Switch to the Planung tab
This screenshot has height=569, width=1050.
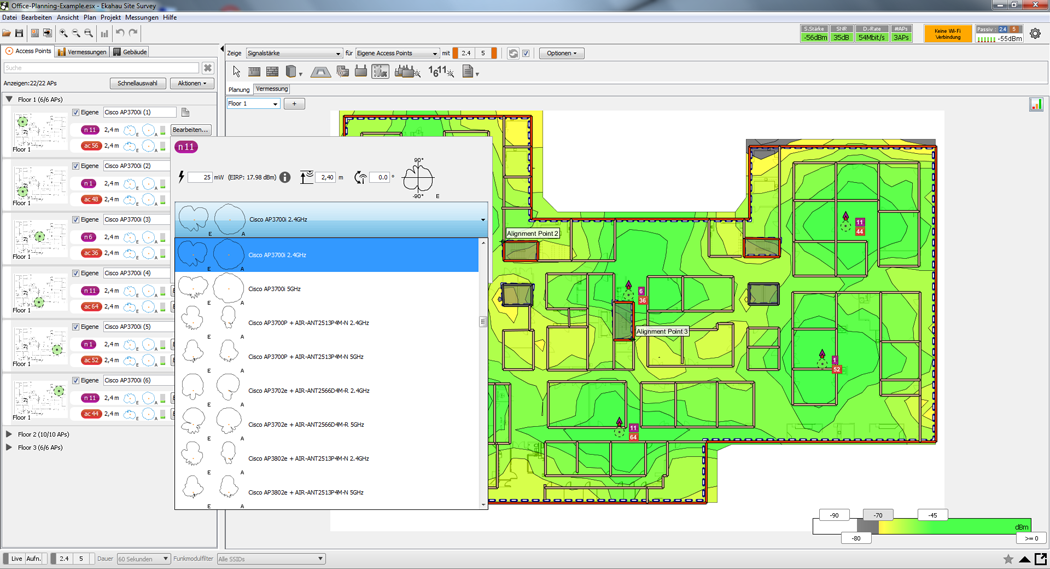239,89
